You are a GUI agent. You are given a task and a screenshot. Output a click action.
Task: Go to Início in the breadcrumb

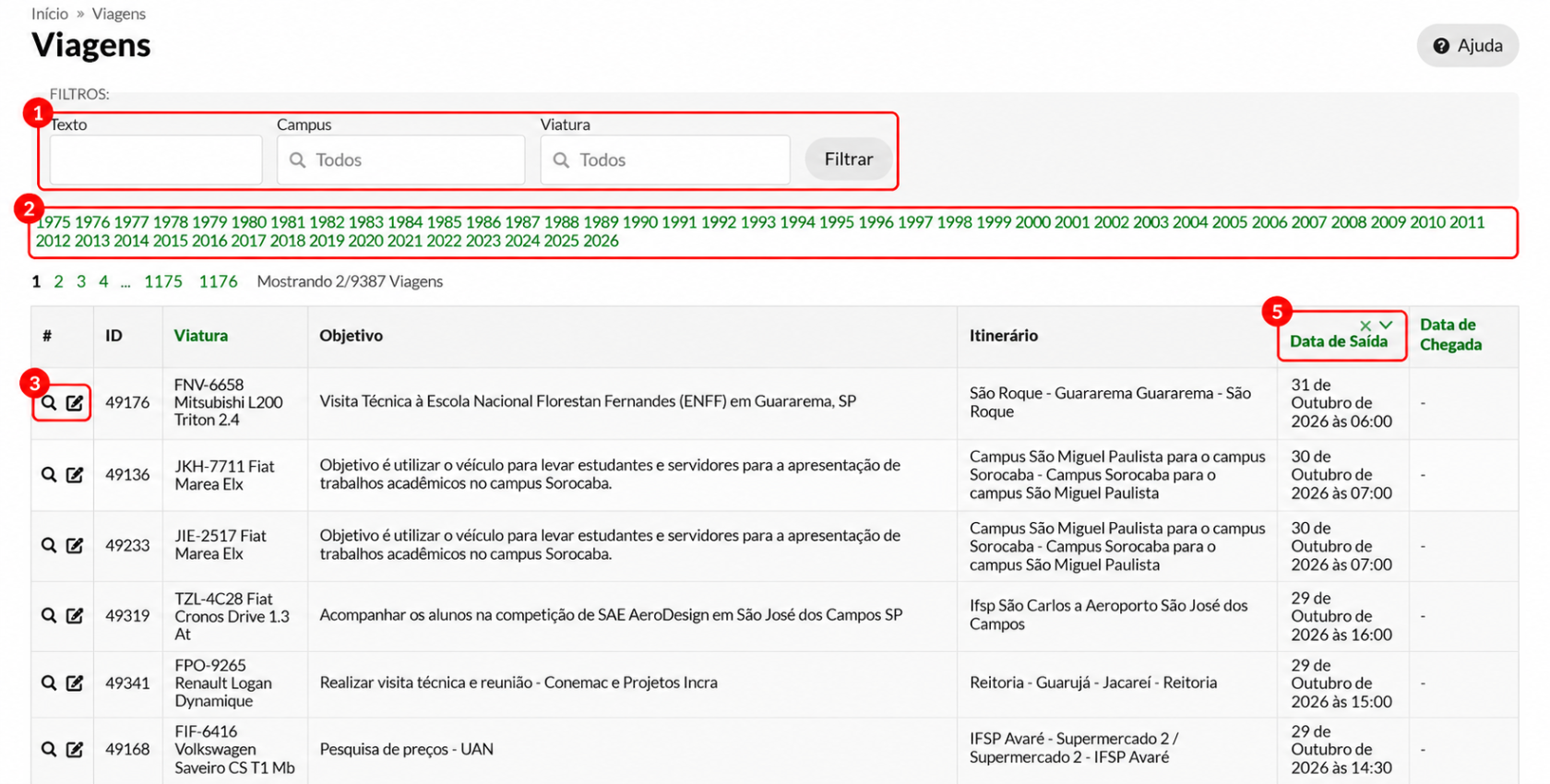click(50, 14)
